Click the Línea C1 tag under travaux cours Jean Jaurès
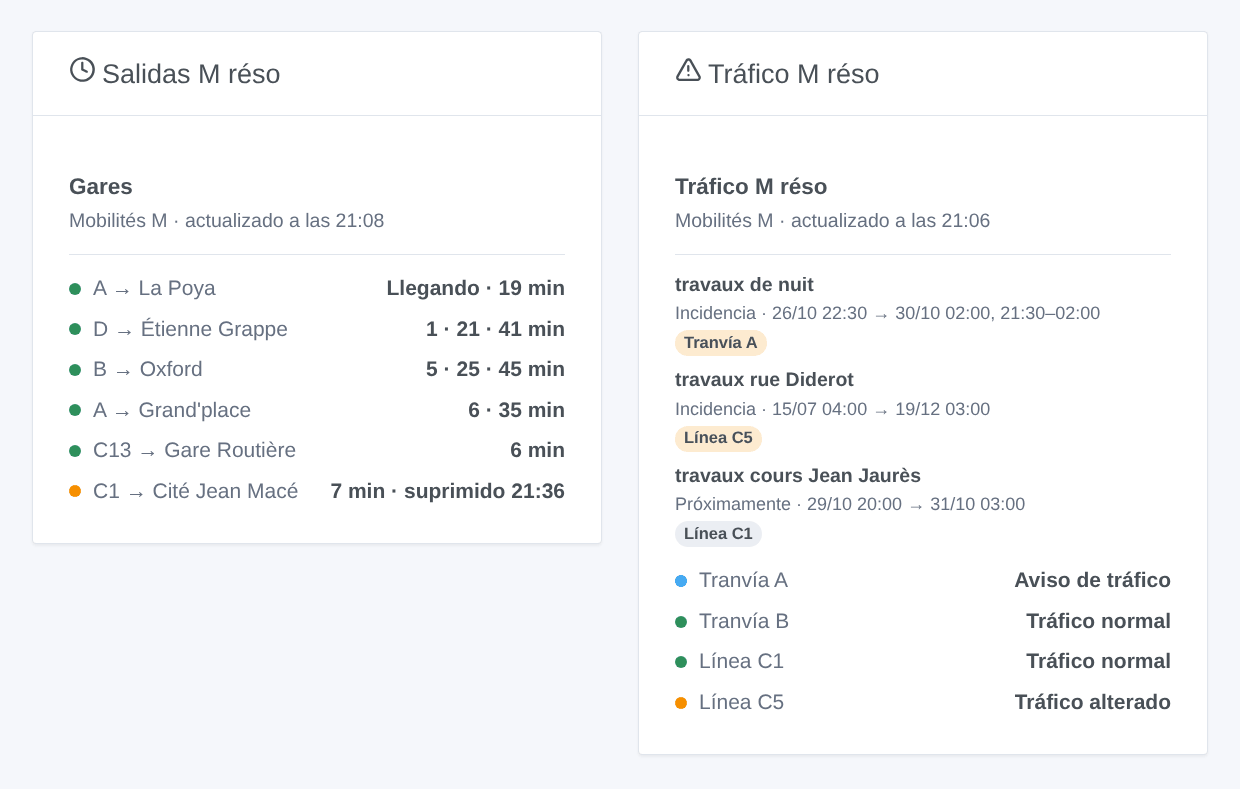This screenshot has height=789, width=1240. pyautogui.click(x=718, y=534)
